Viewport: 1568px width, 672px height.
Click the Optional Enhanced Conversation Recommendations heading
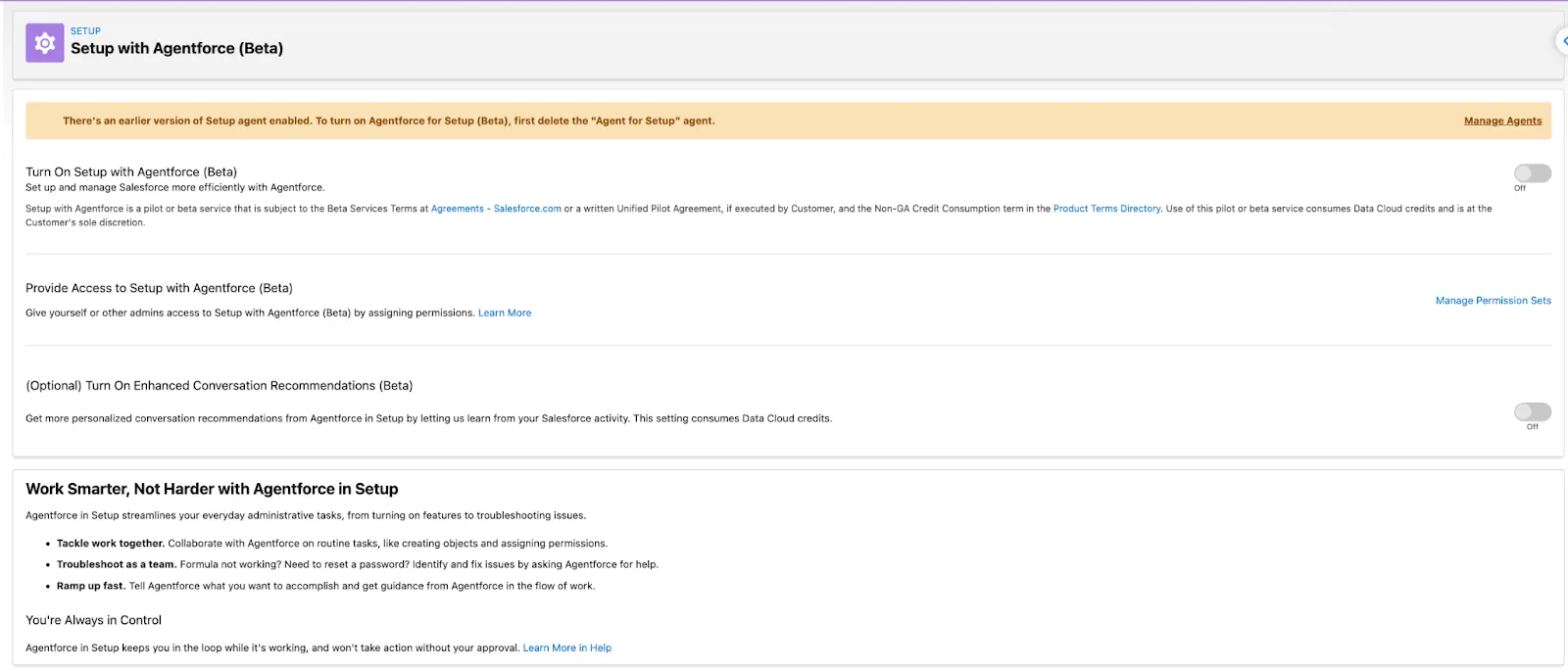click(219, 386)
